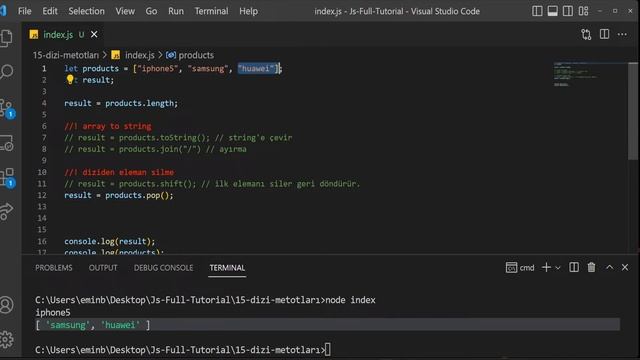Click 15-dizi-metotları breadcrumb folder
640x360 pixels.
pyautogui.click(x=66, y=55)
